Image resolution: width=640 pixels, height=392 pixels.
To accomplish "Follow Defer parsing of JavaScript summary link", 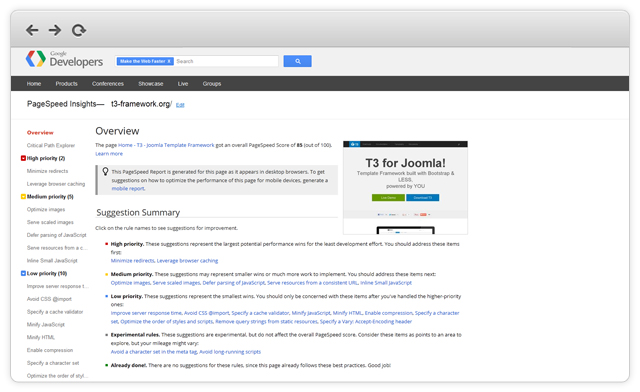I will [233, 283].
